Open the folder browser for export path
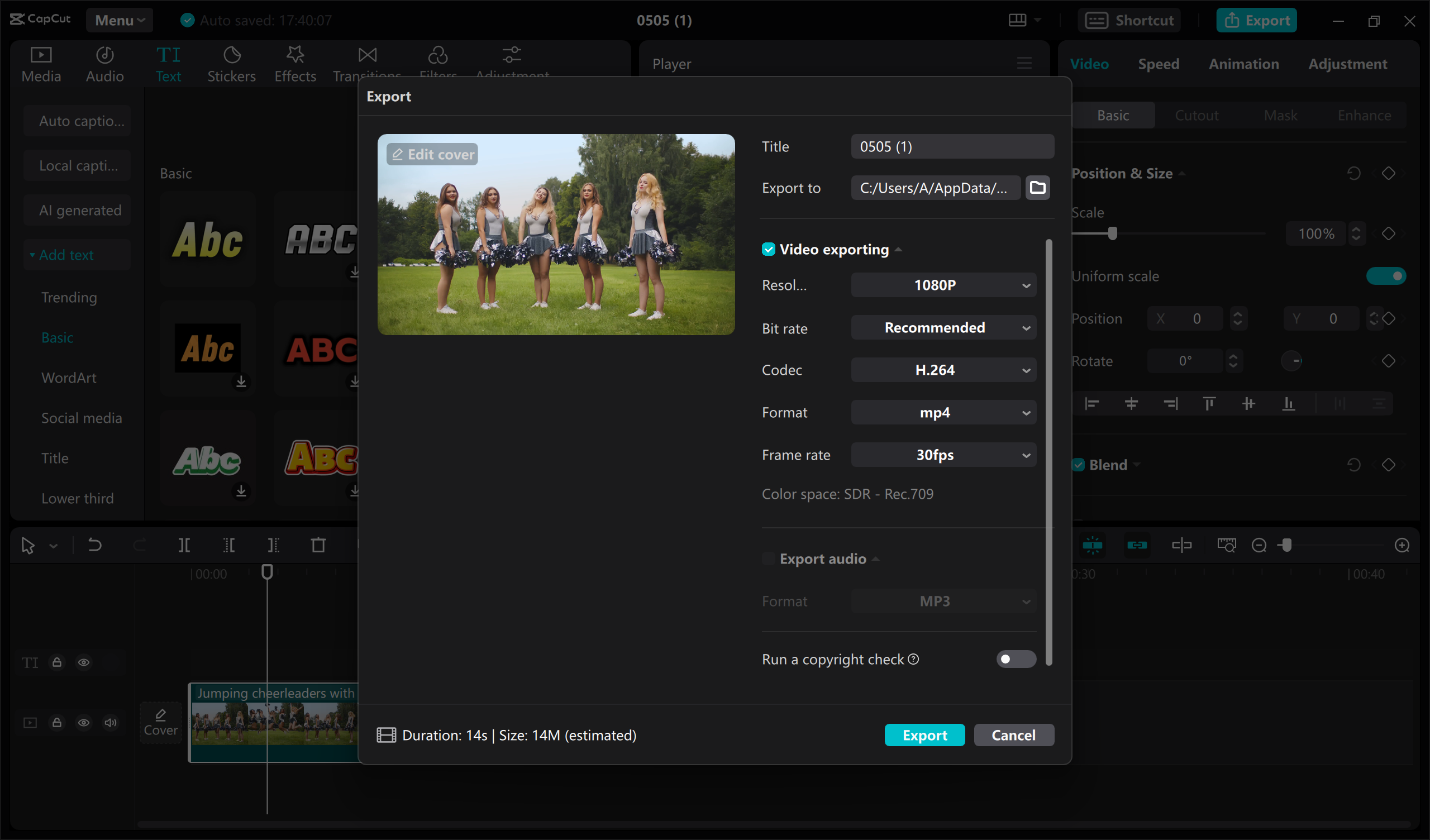Image resolution: width=1430 pixels, height=840 pixels. pyautogui.click(x=1037, y=187)
